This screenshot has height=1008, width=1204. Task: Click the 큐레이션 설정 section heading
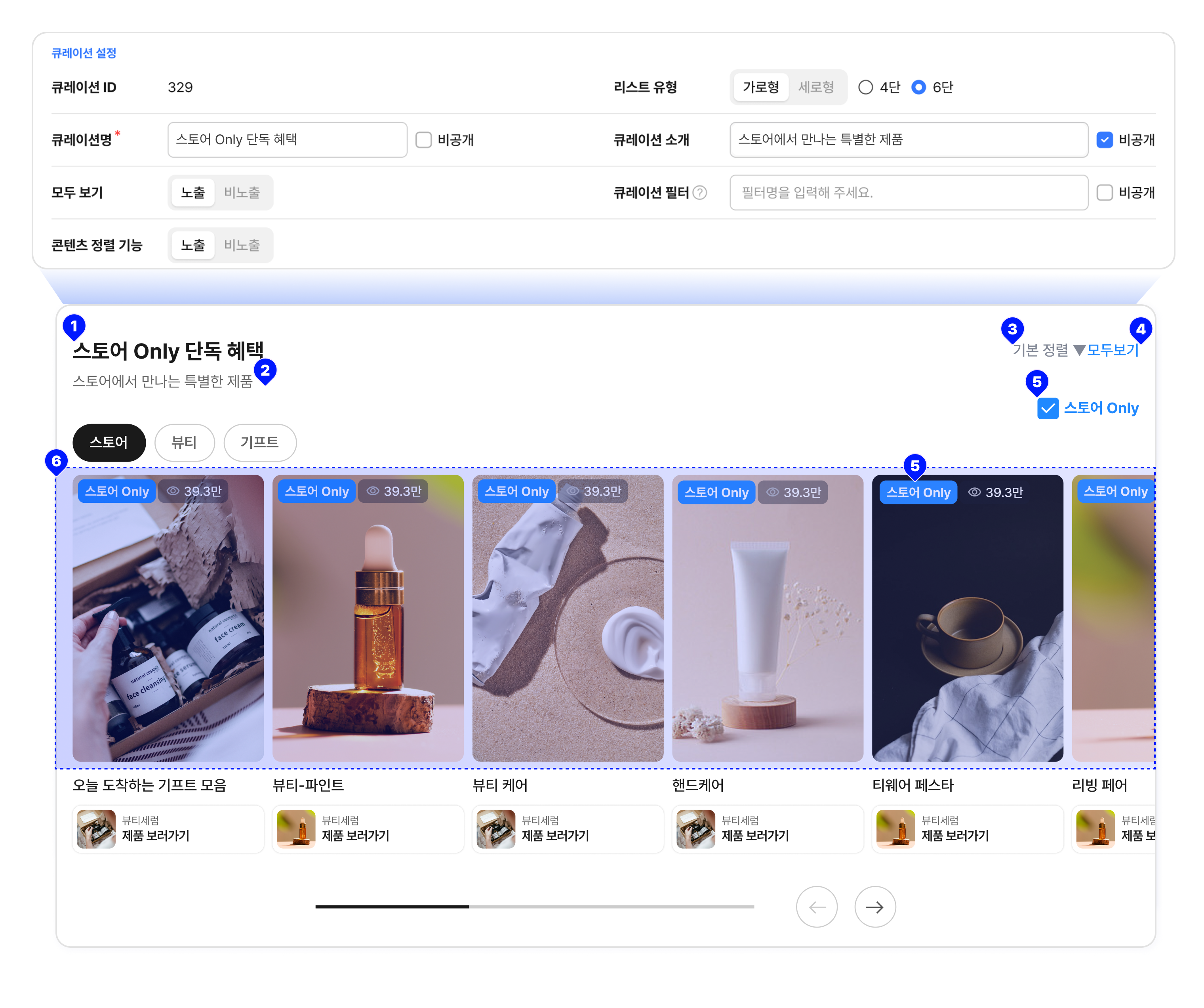pyautogui.click(x=84, y=53)
